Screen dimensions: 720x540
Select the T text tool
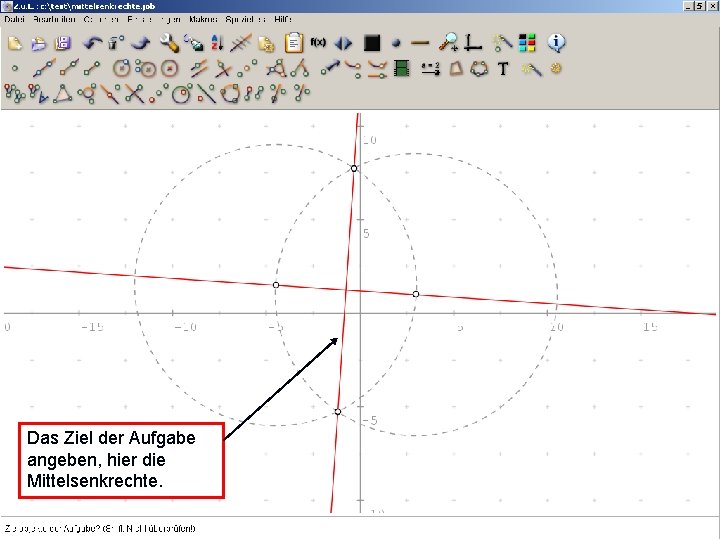[503, 69]
